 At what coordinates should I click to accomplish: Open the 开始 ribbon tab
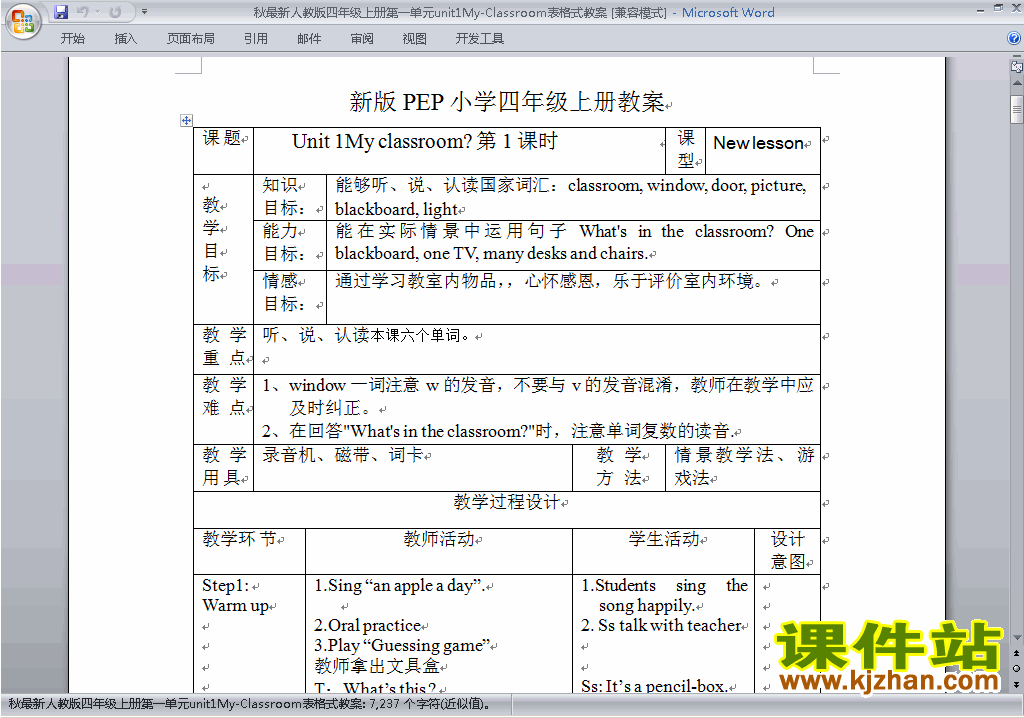[72, 39]
